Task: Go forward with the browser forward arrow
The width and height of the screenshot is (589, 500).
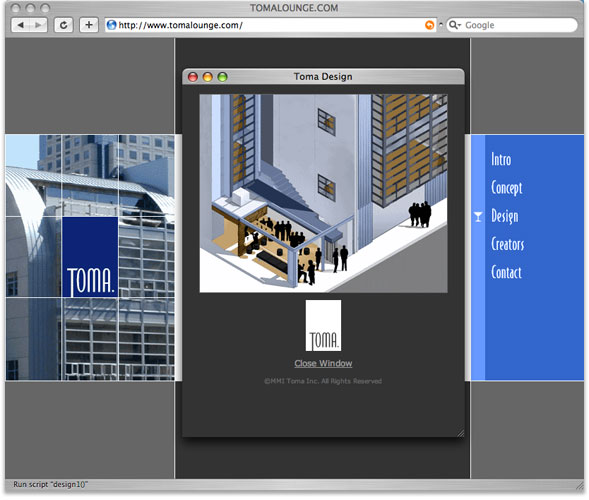Action: (38, 25)
